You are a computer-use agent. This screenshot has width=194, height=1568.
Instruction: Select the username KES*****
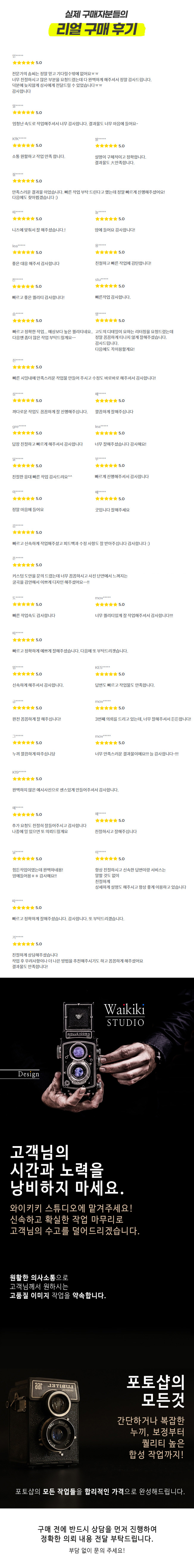pos(102,667)
